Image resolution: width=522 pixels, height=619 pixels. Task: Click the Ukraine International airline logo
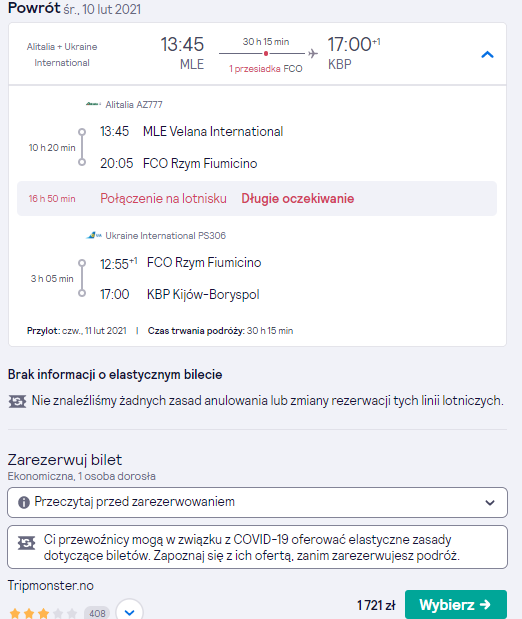click(94, 235)
